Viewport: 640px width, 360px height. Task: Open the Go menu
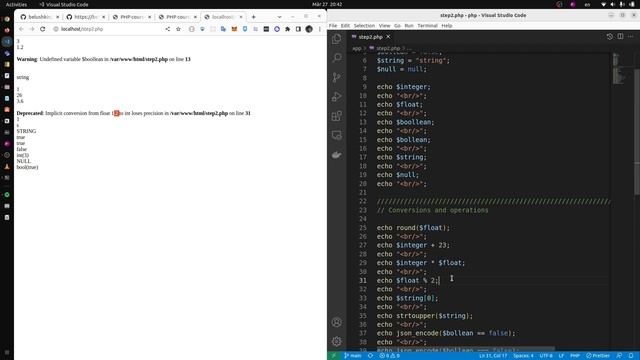[397, 26]
